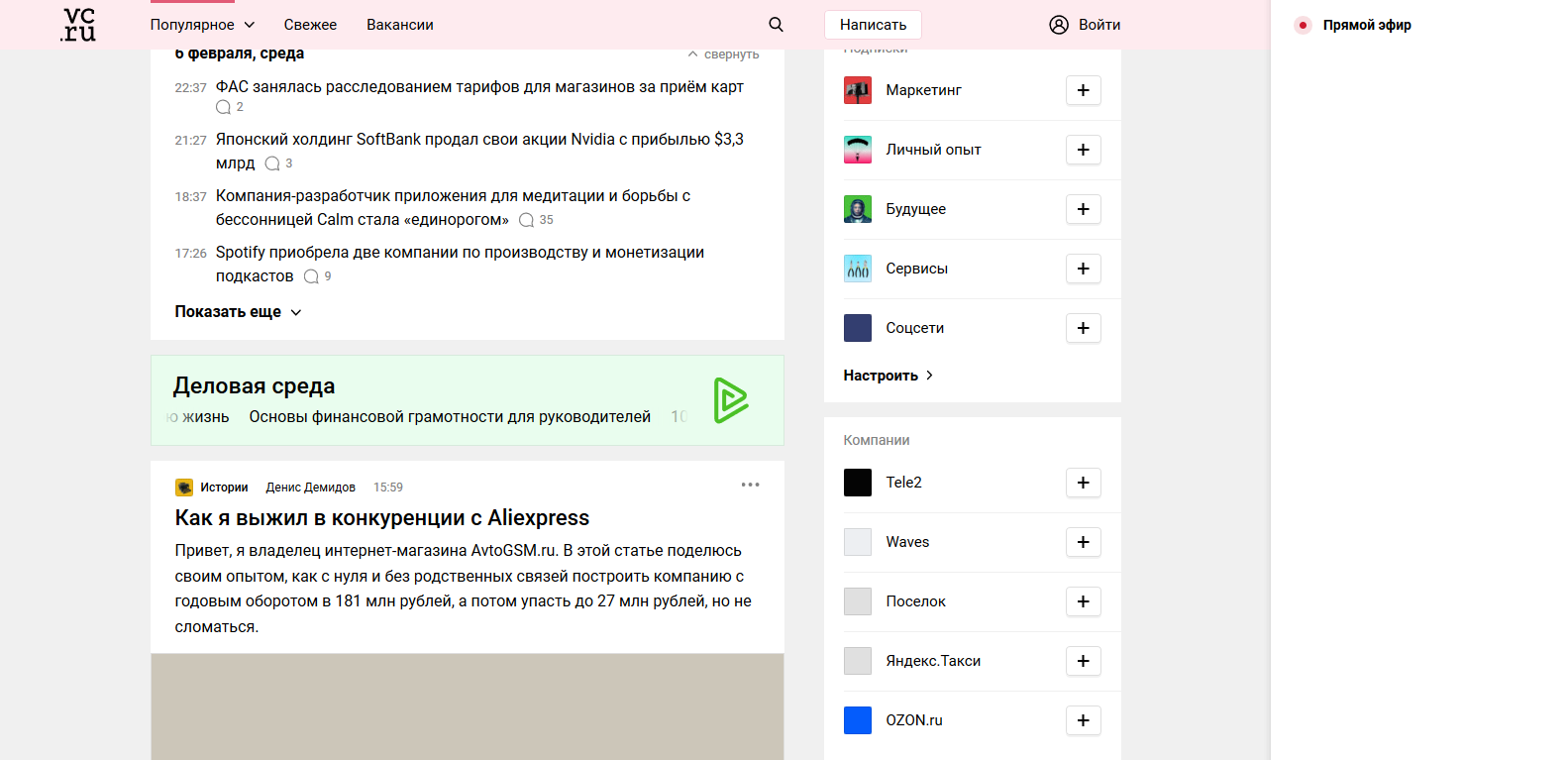The image size is (1568, 760).
Task: Open Прямой эфир live feed
Action: [x=1367, y=25]
